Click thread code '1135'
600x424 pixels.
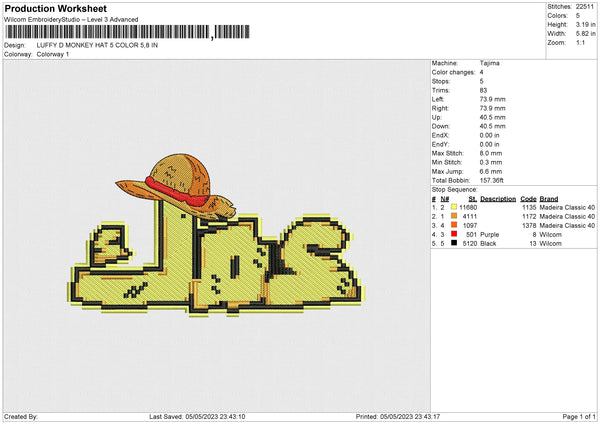(x=529, y=207)
